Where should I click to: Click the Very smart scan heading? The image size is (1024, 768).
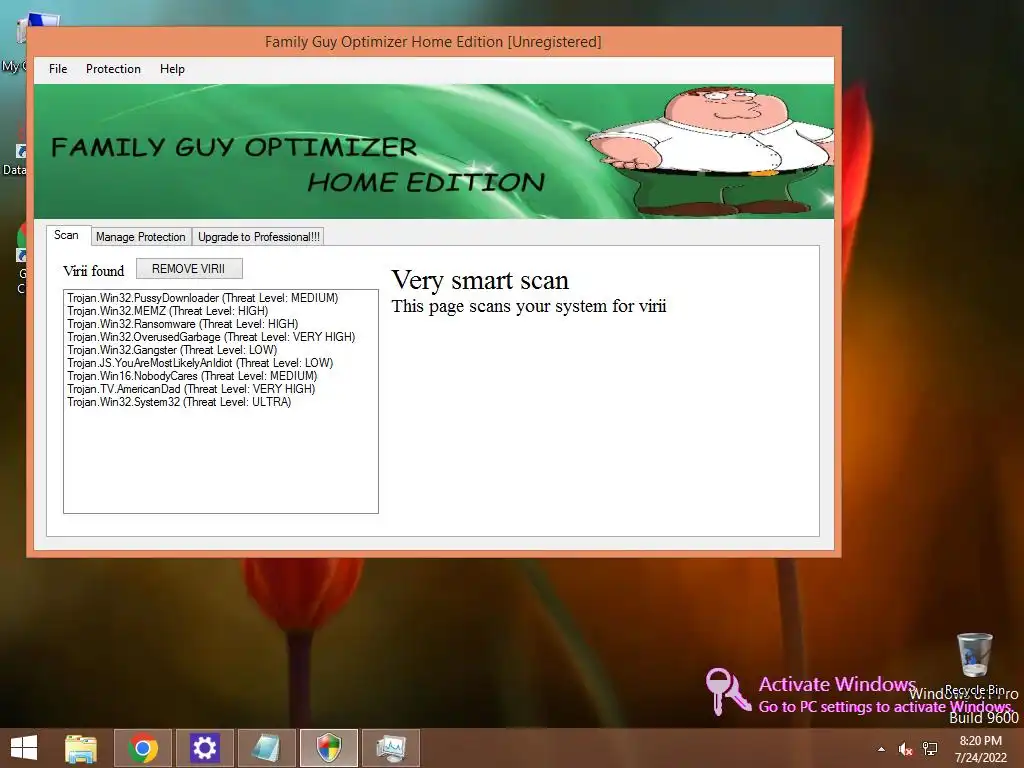point(480,280)
